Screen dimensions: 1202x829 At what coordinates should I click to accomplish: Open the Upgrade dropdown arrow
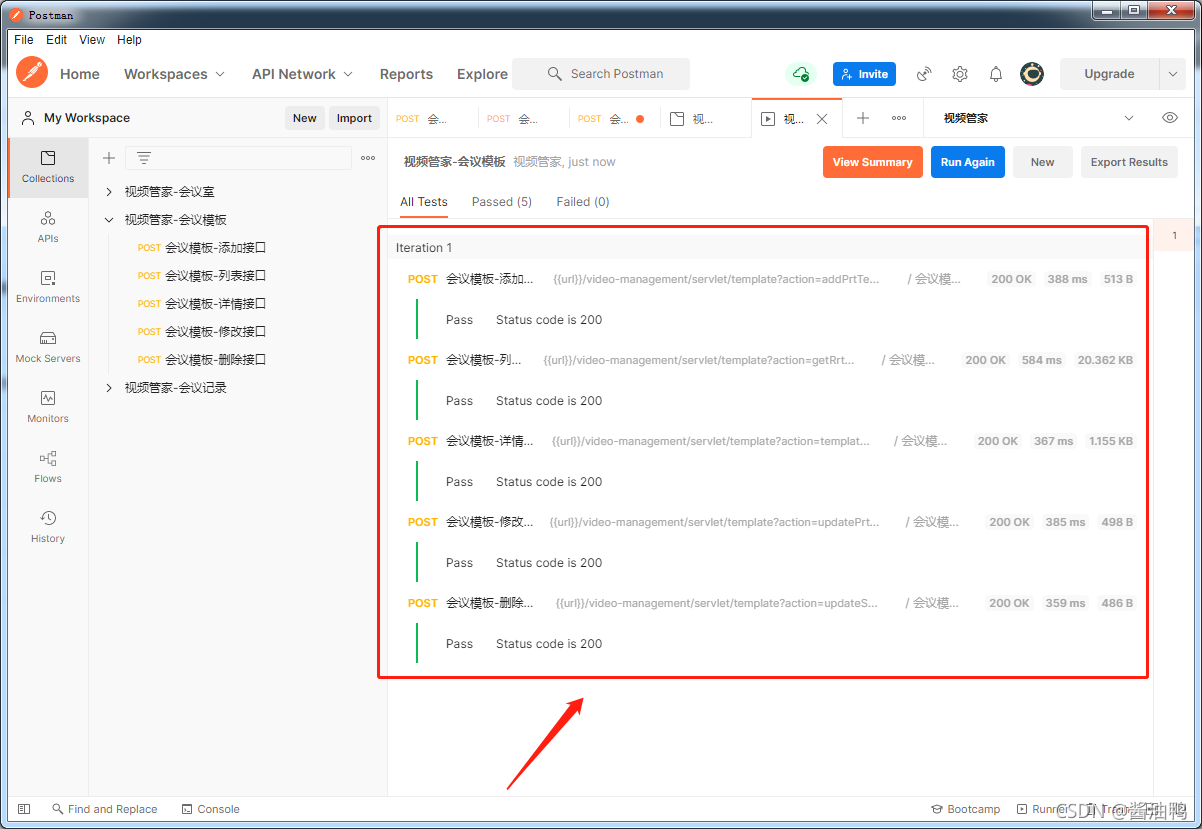point(1172,74)
